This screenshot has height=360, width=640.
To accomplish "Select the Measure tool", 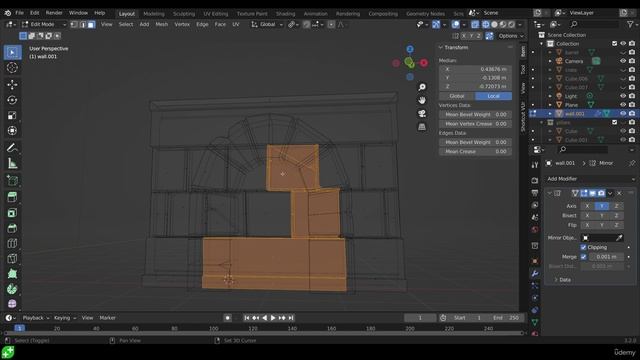I will tap(12, 163).
